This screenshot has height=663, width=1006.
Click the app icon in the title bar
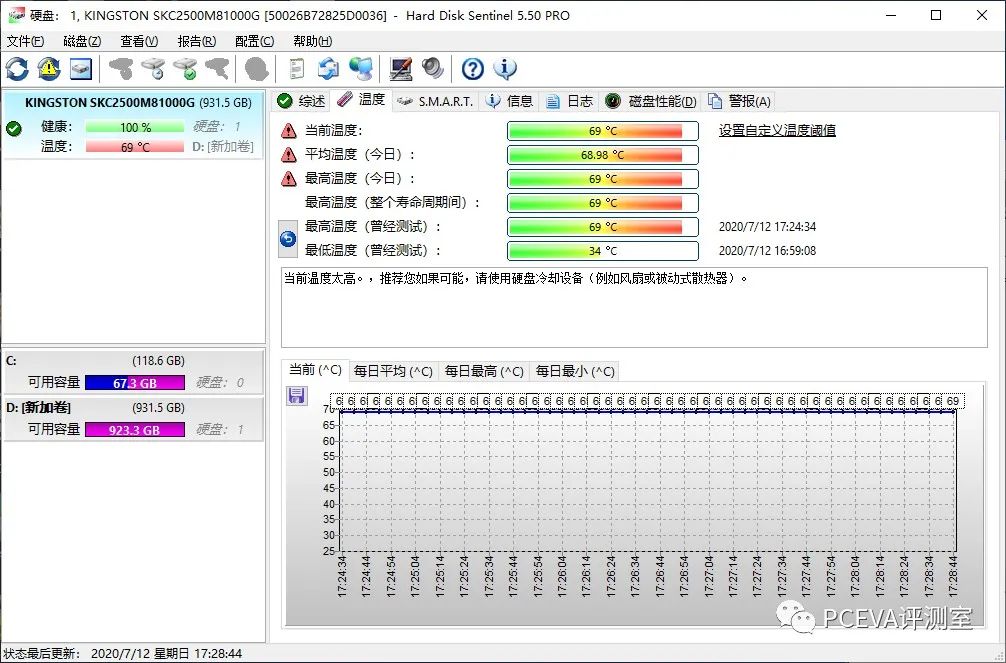click(17, 15)
